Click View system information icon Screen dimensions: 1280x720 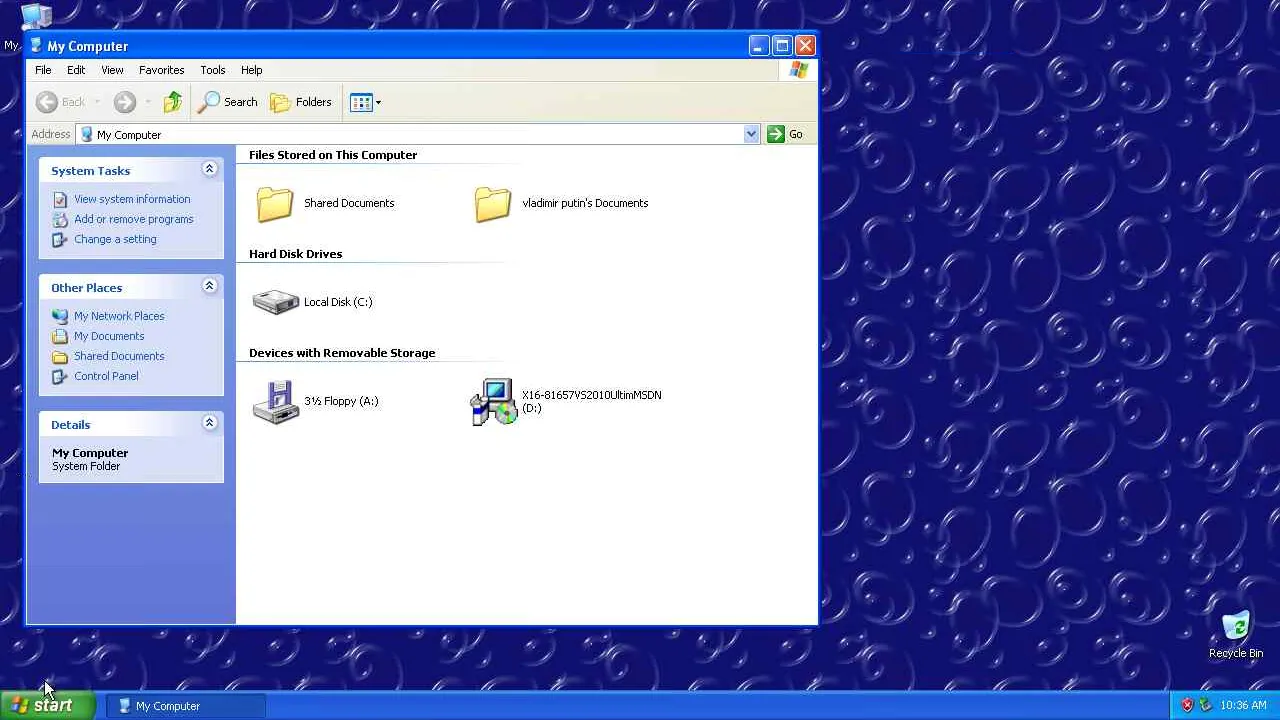pyautogui.click(x=60, y=199)
